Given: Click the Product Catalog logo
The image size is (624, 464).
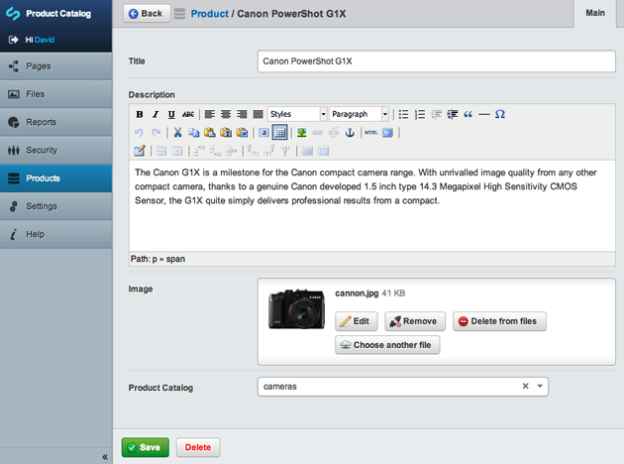Looking at the screenshot, I should pyautogui.click(x=13, y=14).
